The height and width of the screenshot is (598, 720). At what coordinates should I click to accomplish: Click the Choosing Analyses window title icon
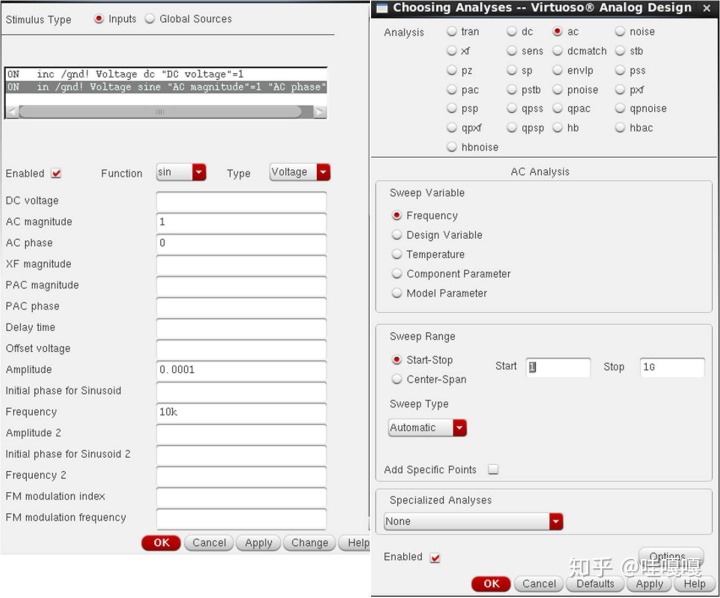382,8
